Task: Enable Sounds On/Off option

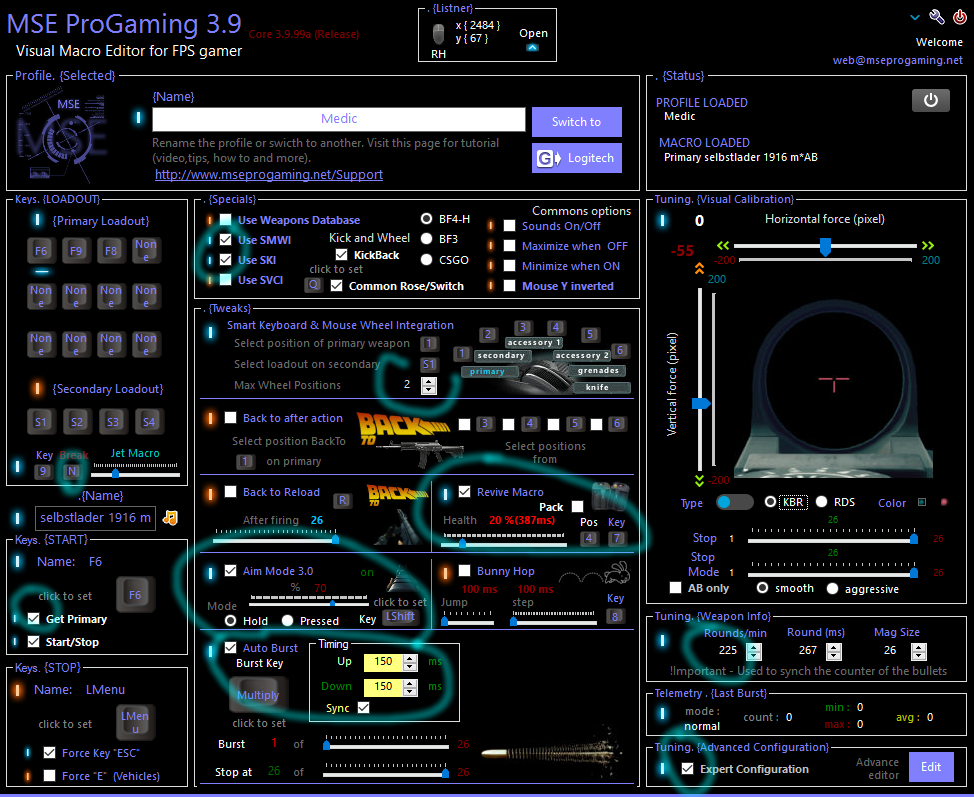Action: click(x=509, y=225)
